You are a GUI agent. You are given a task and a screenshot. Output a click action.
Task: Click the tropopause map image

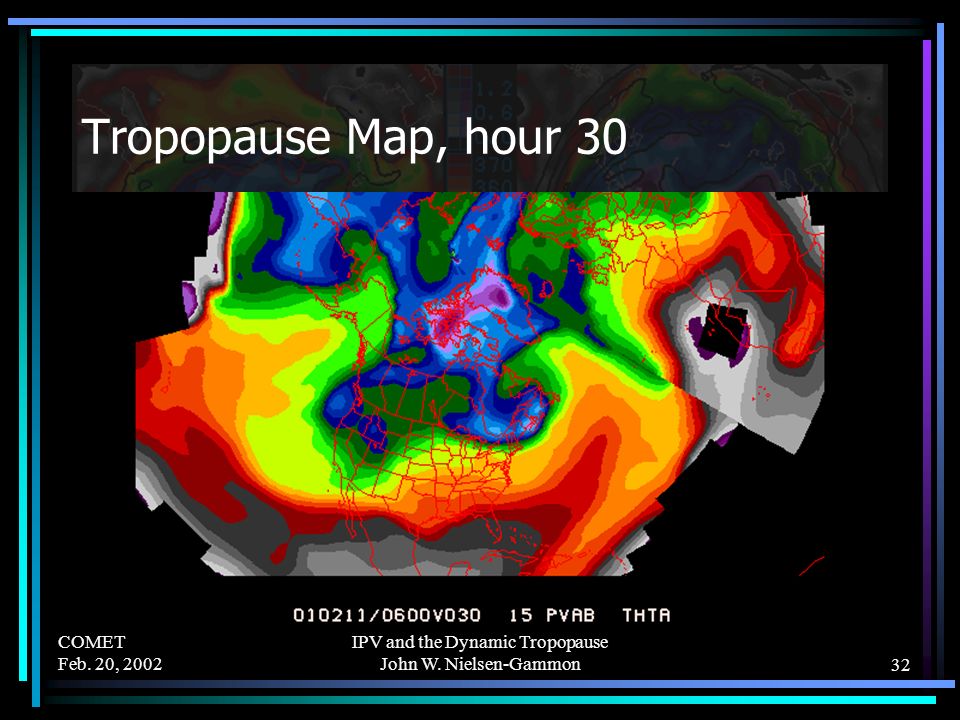pos(480,383)
